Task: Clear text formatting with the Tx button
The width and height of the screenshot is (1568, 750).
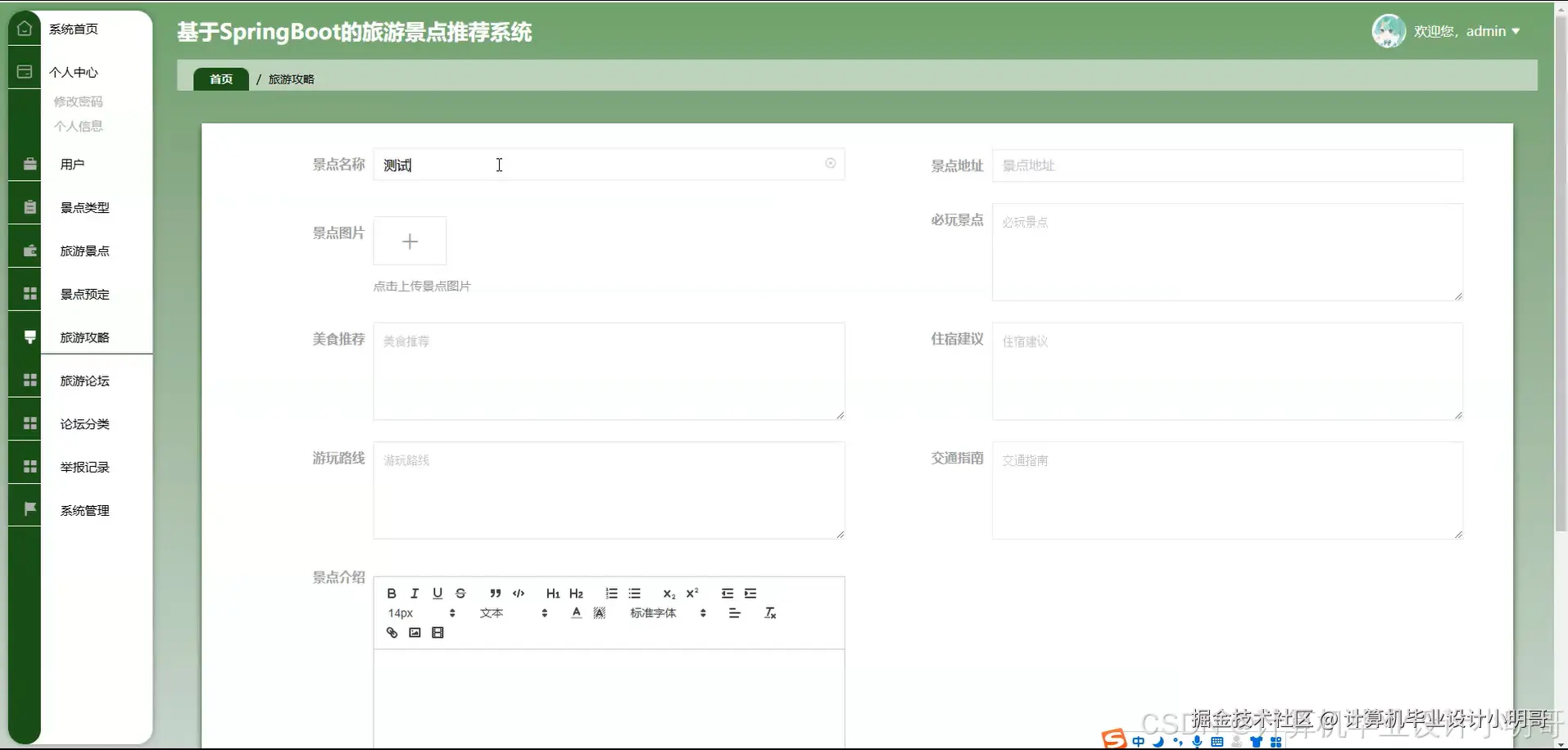Action: pyautogui.click(x=770, y=612)
